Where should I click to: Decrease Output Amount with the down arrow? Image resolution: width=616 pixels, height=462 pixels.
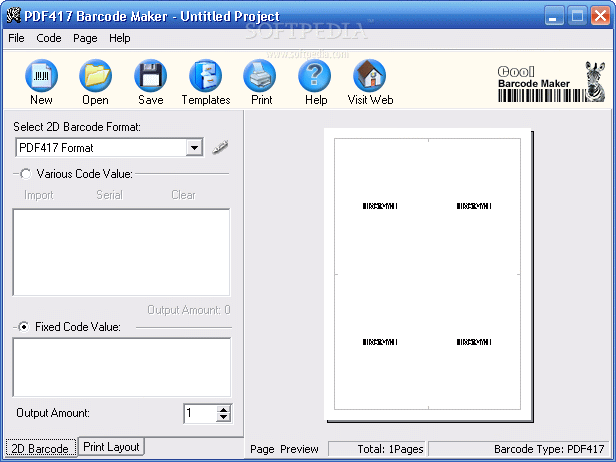click(x=224, y=418)
